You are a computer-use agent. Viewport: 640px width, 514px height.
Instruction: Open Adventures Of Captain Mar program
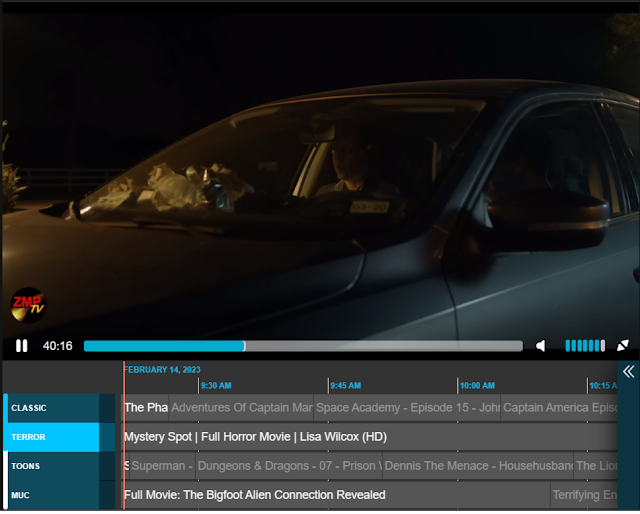coord(241,408)
